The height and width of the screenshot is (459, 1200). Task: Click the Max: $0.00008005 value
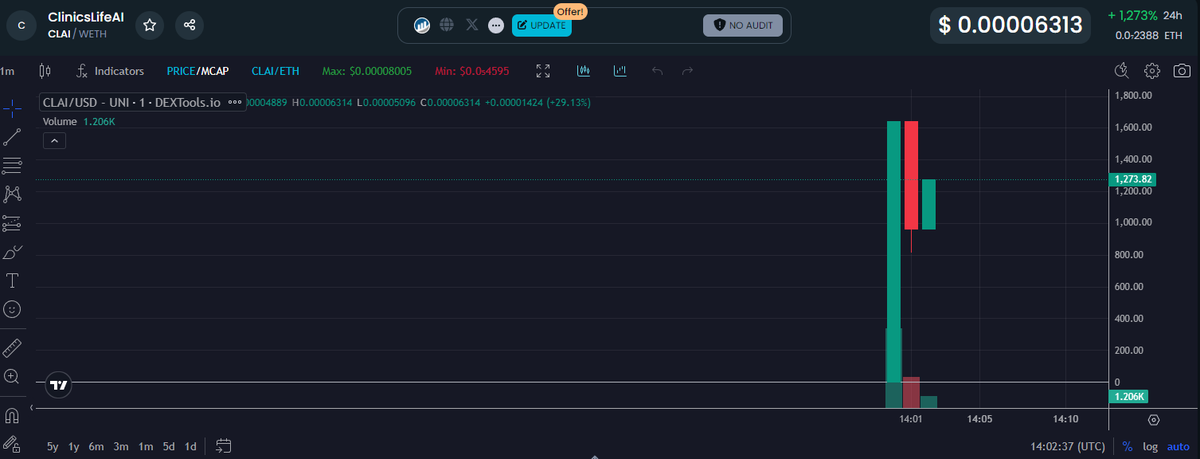pyautogui.click(x=367, y=71)
